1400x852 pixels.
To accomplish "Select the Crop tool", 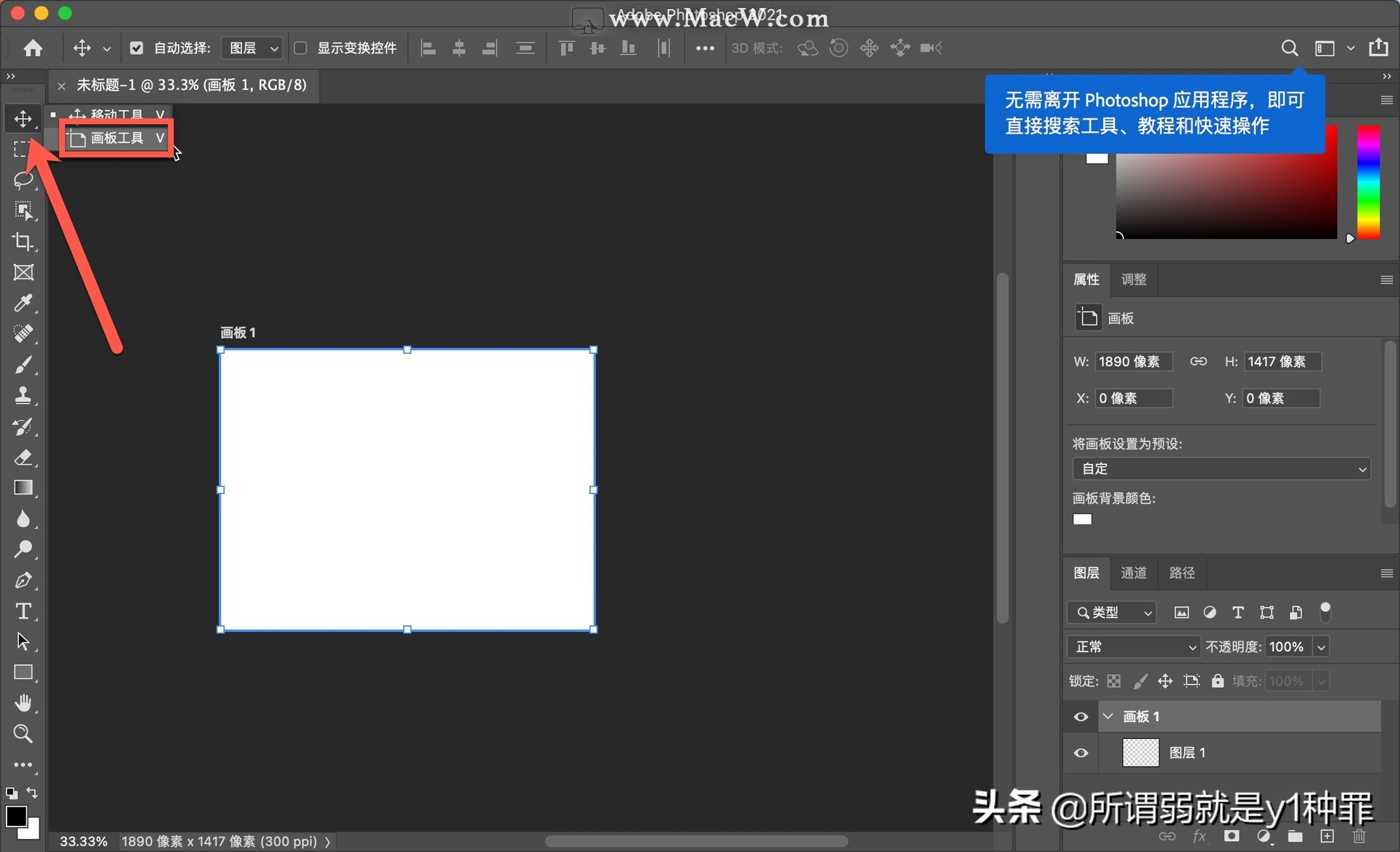I will pyautogui.click(x=24, y=241).
